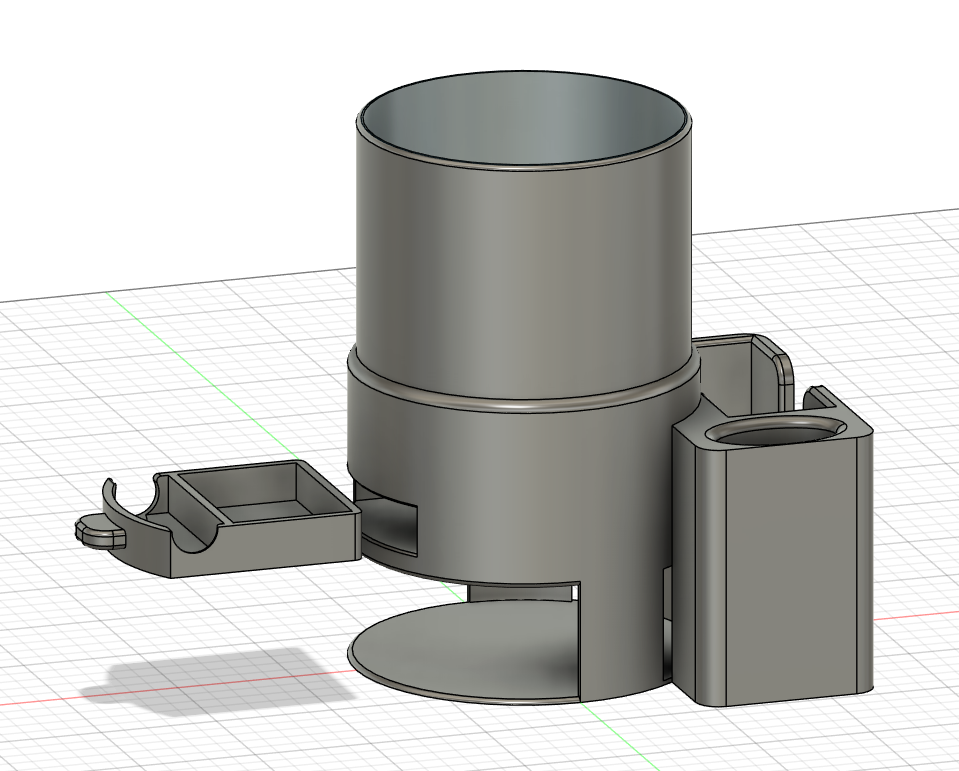Select the round tab on tray clip
Viewport: 959px width, 771px height.
(99, 529)
